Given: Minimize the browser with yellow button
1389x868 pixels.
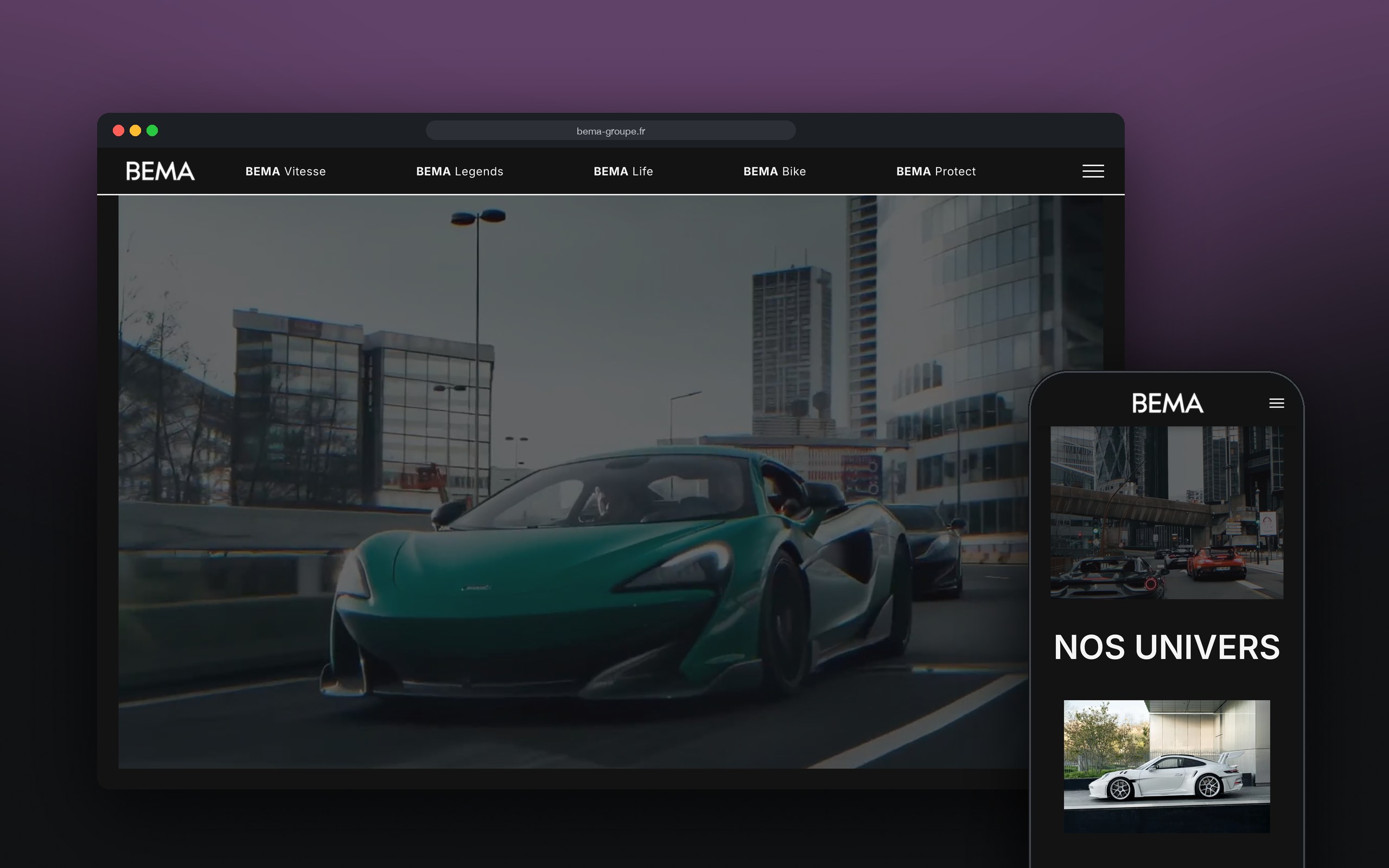Looking at the screenshot, I should click(x=136, y=130).
